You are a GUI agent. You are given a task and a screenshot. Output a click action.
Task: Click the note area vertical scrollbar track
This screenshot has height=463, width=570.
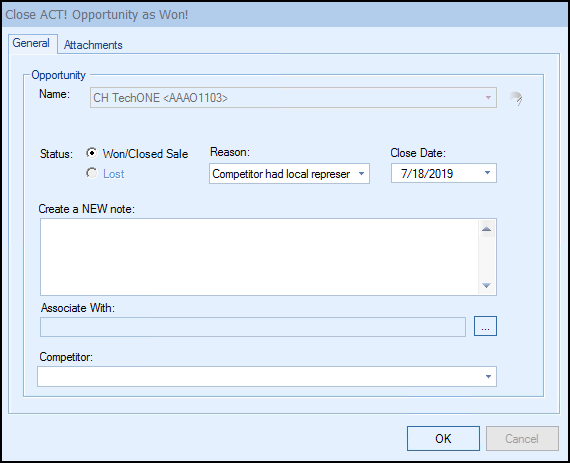point(486,257)
